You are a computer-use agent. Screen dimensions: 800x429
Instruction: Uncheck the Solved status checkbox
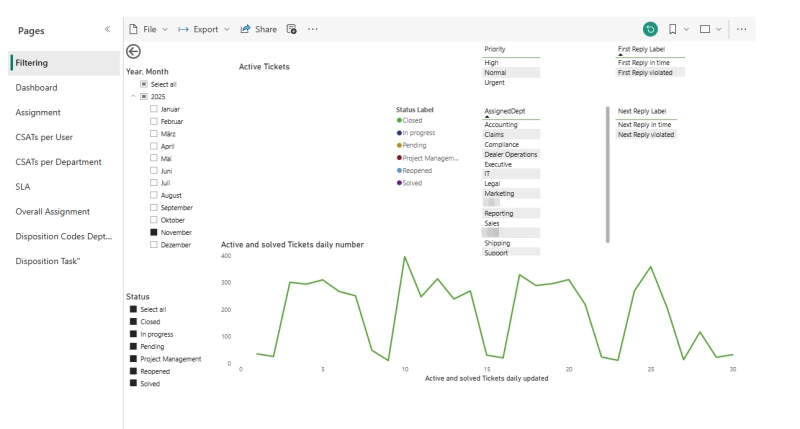pyautogui.click(x=133, y=383)
